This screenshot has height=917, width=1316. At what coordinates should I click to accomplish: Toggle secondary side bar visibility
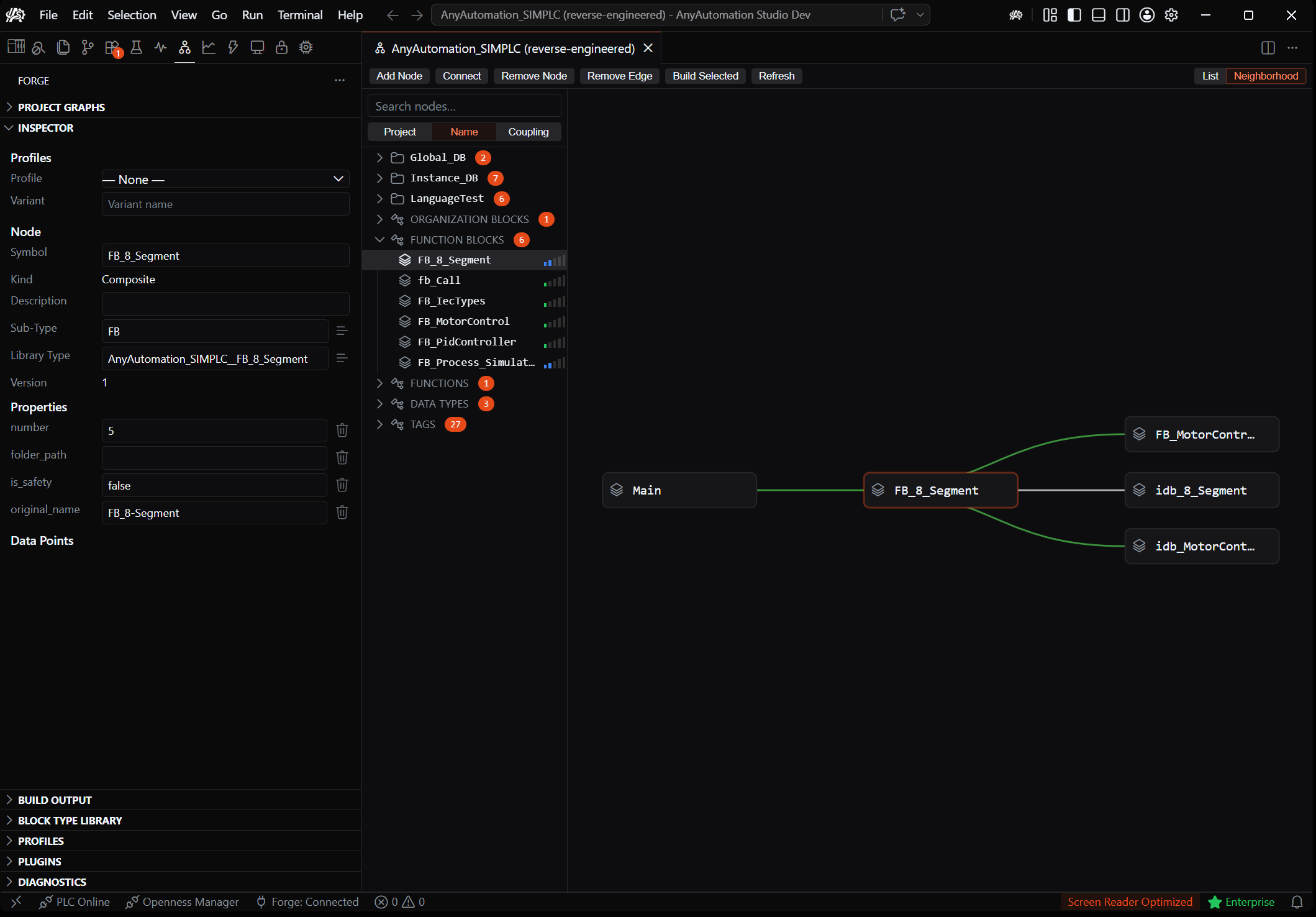(1123, 15)
